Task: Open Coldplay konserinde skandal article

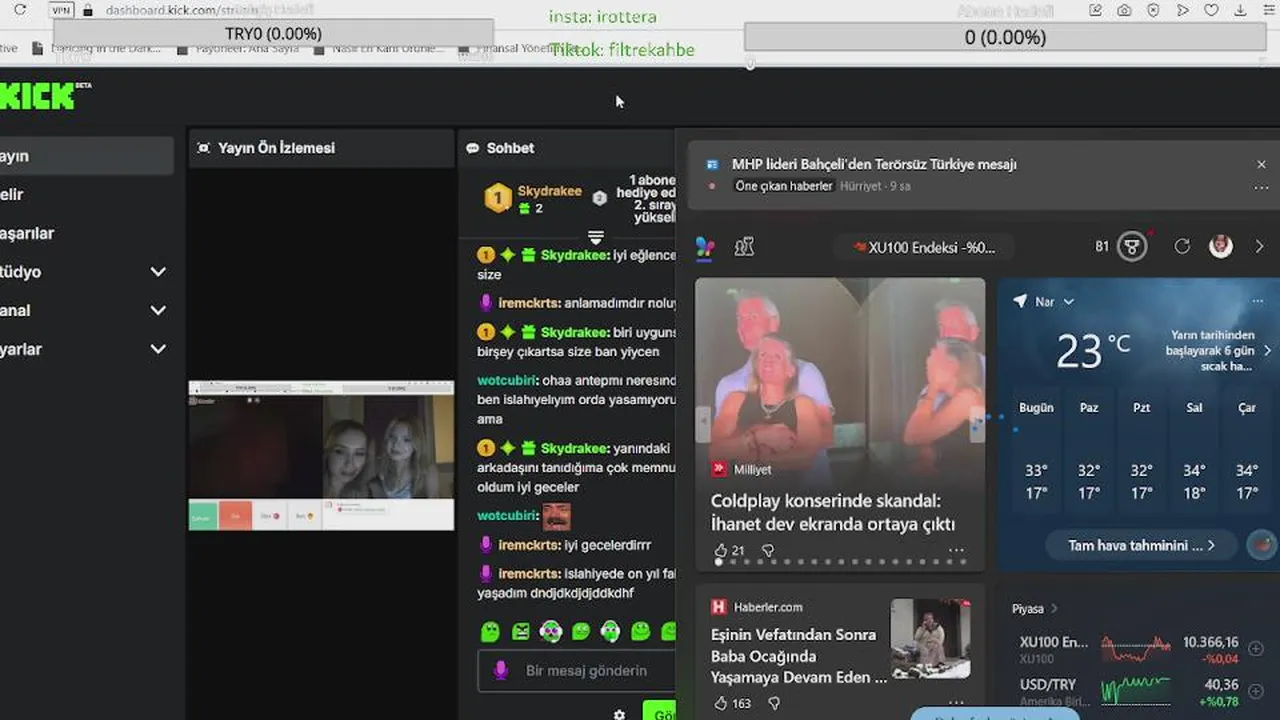Action: pos(833,512)
